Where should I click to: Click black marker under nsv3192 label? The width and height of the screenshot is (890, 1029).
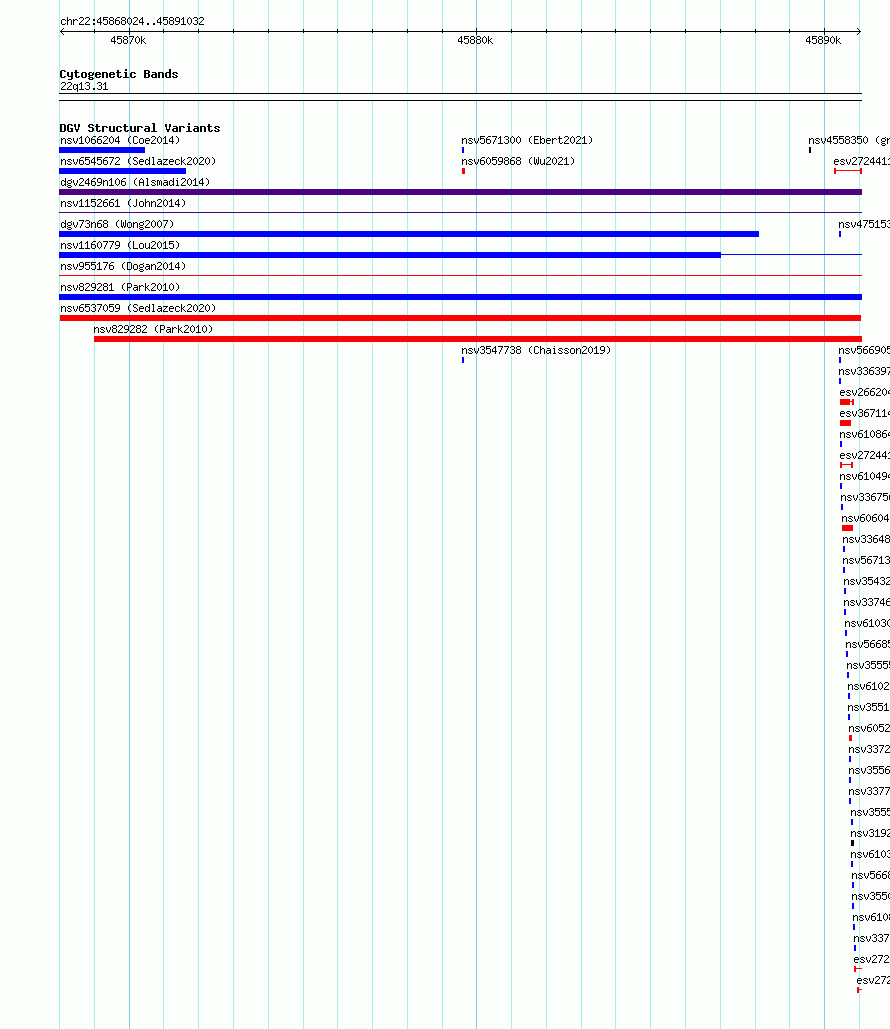pos(853,843)
